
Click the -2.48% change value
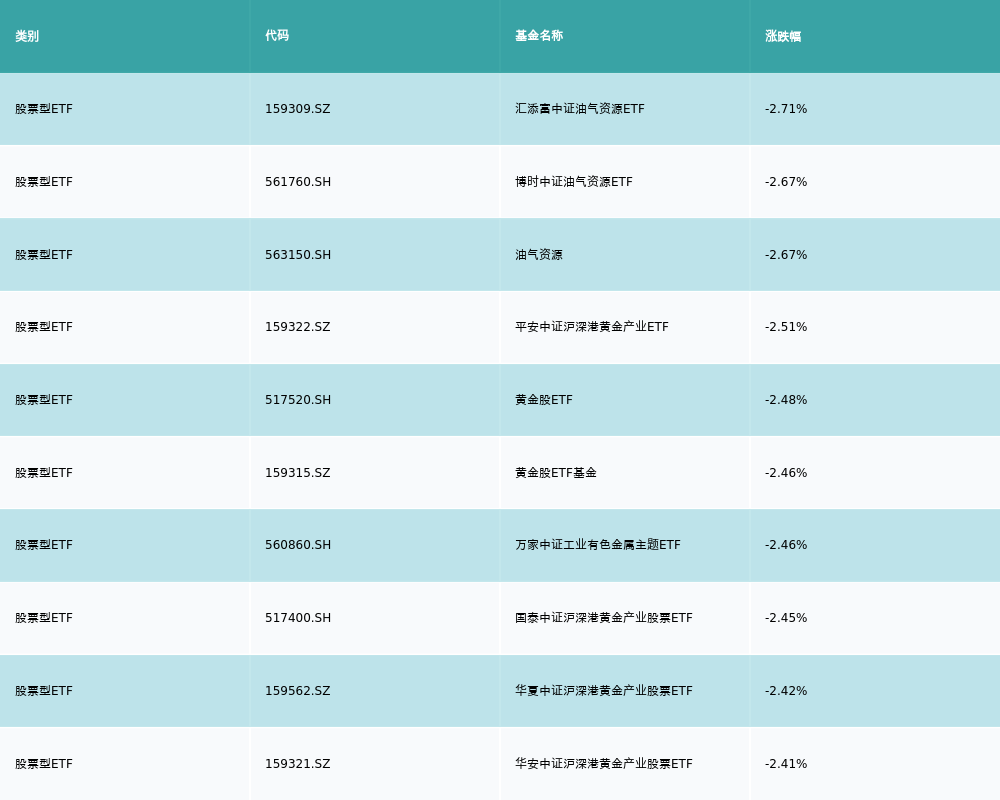coord(786,400)
